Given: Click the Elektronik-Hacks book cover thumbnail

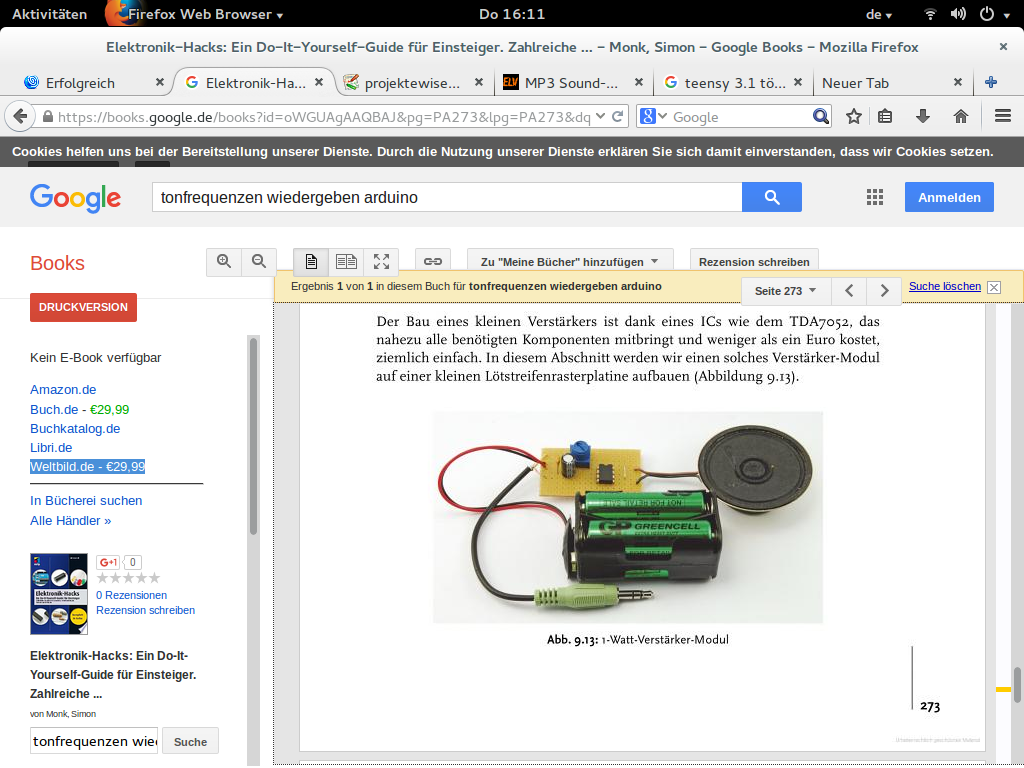Looking at the screenshot, I should [x=59, y=594].
